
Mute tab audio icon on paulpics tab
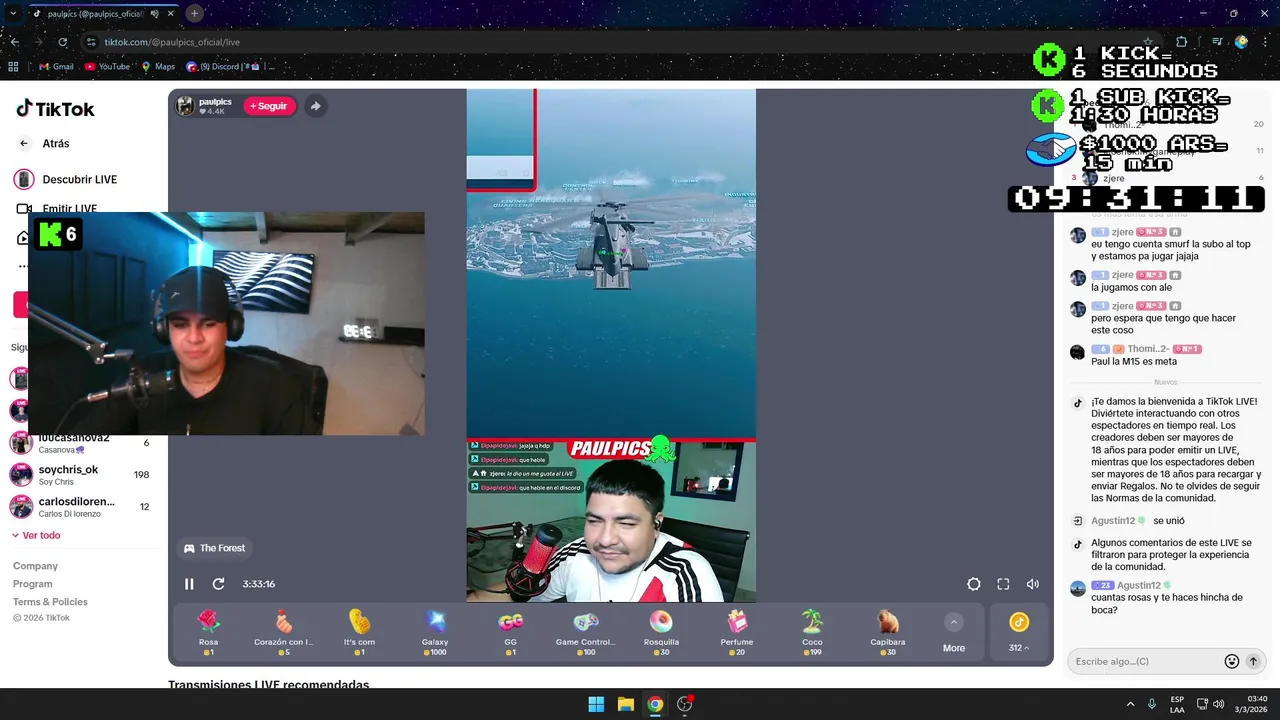point(156,14)
